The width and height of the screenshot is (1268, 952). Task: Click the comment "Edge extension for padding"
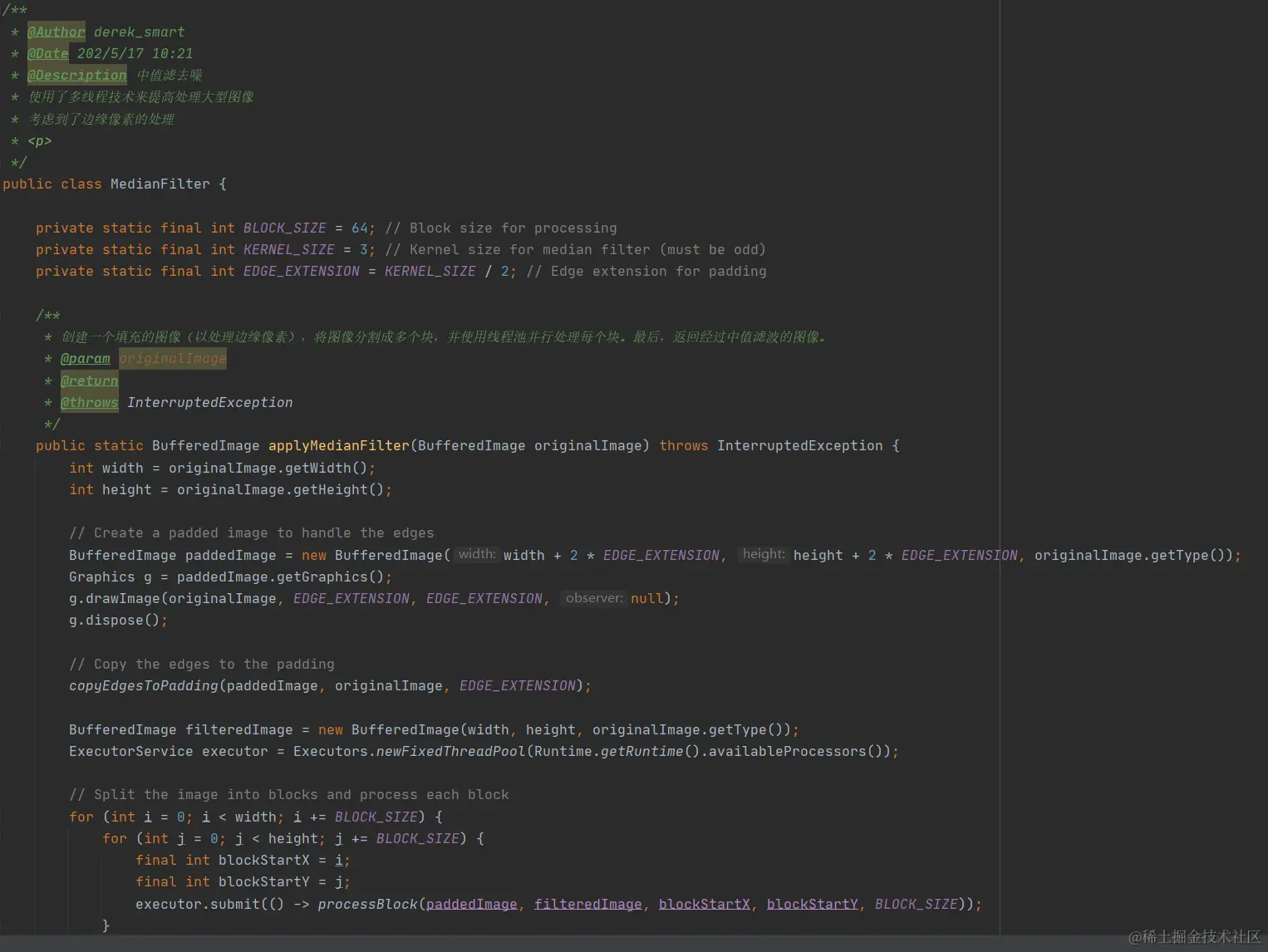(646, 271)
